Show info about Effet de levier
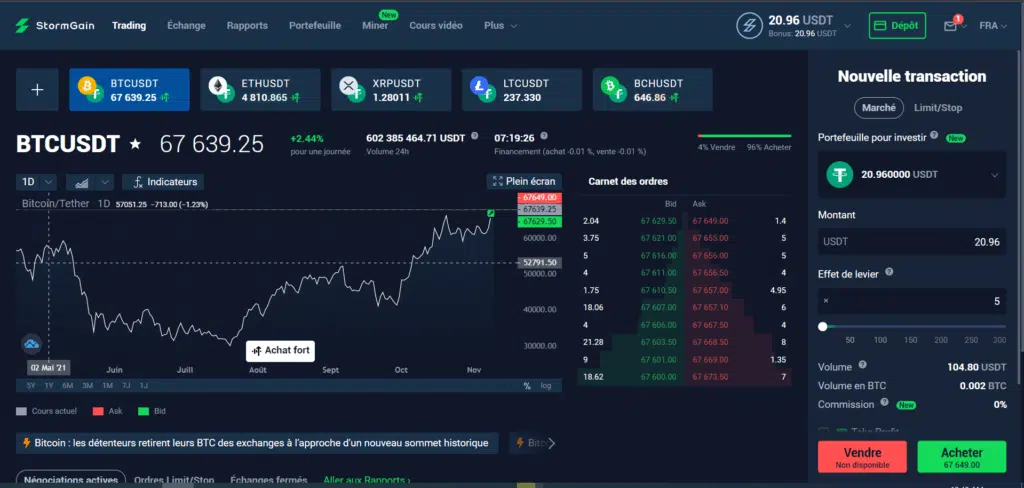1024x488 pixels. coord(889,272)
